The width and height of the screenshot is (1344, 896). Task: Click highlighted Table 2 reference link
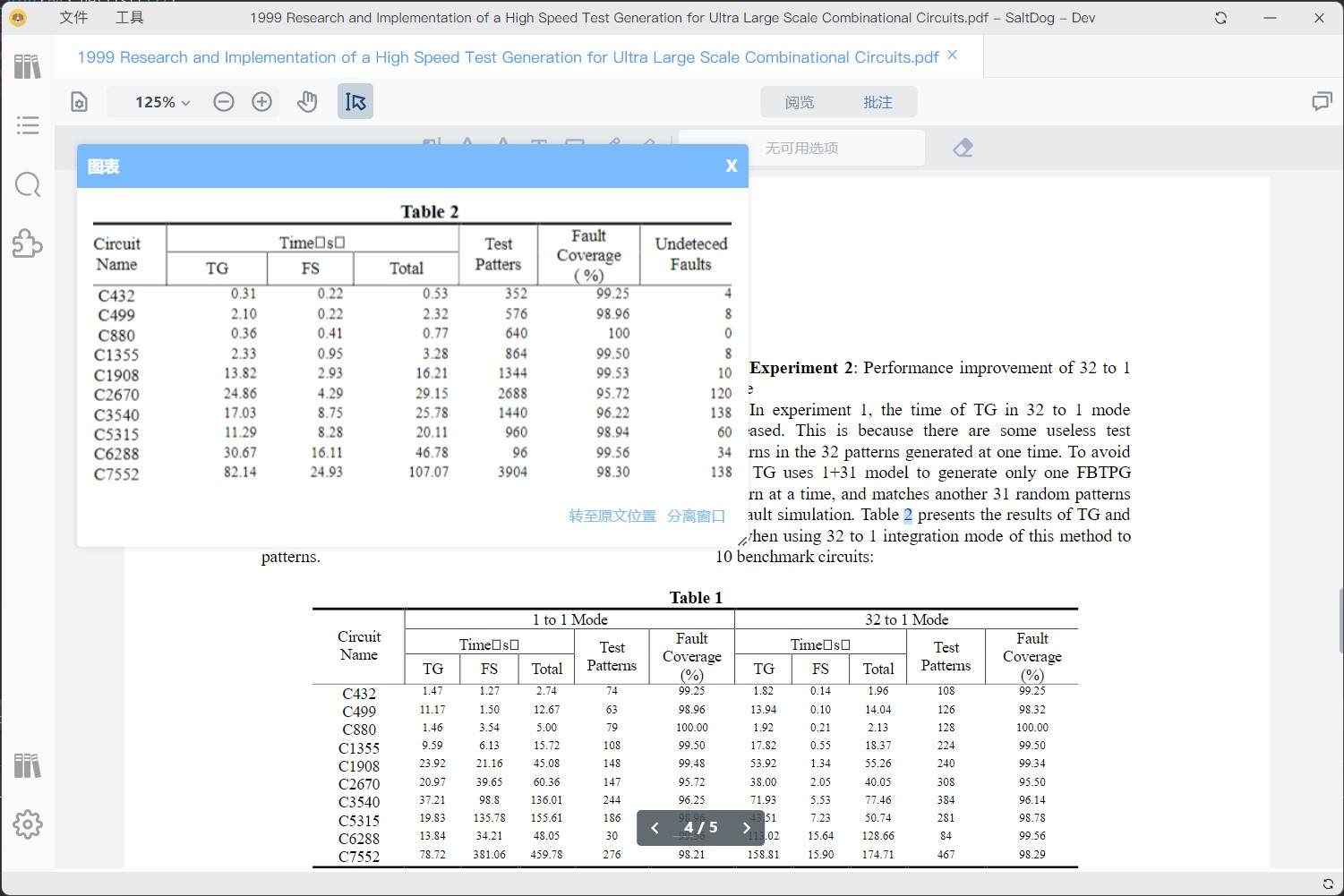(908, 515)
